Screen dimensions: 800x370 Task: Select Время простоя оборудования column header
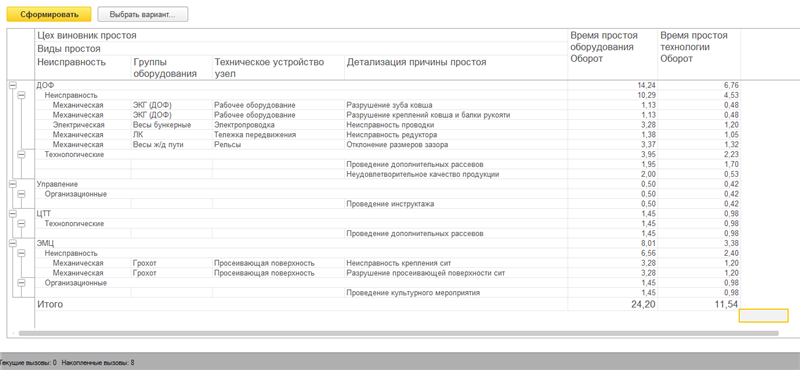[613, 54]
